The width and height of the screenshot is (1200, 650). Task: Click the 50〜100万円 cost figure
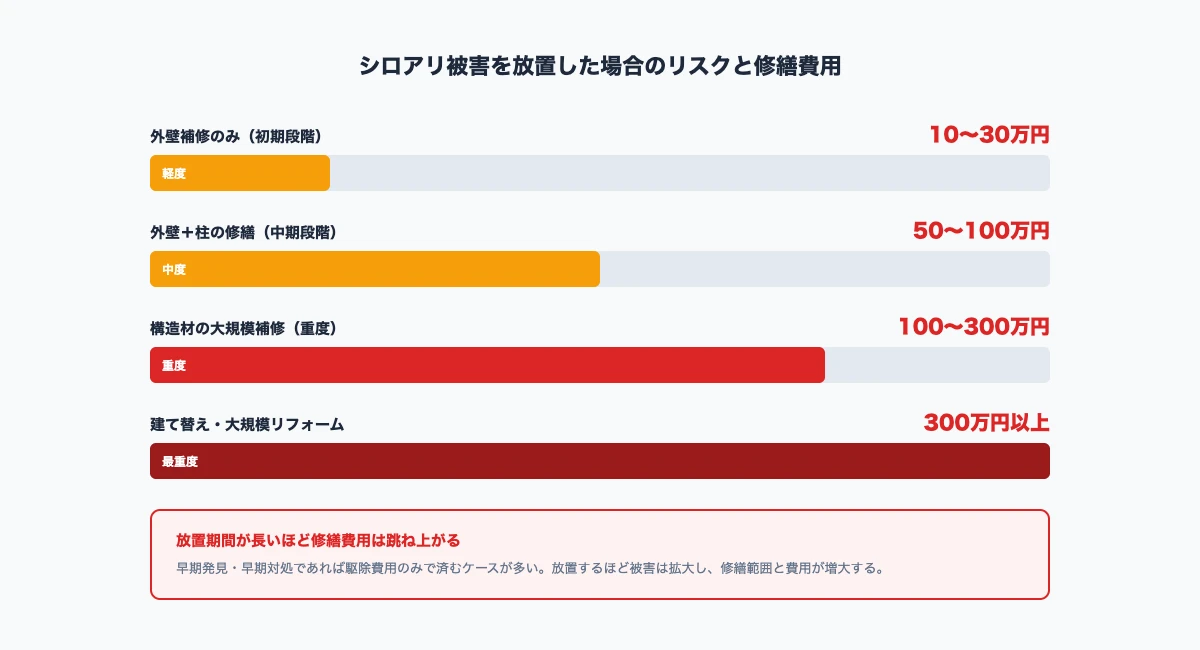coord(981,231)
